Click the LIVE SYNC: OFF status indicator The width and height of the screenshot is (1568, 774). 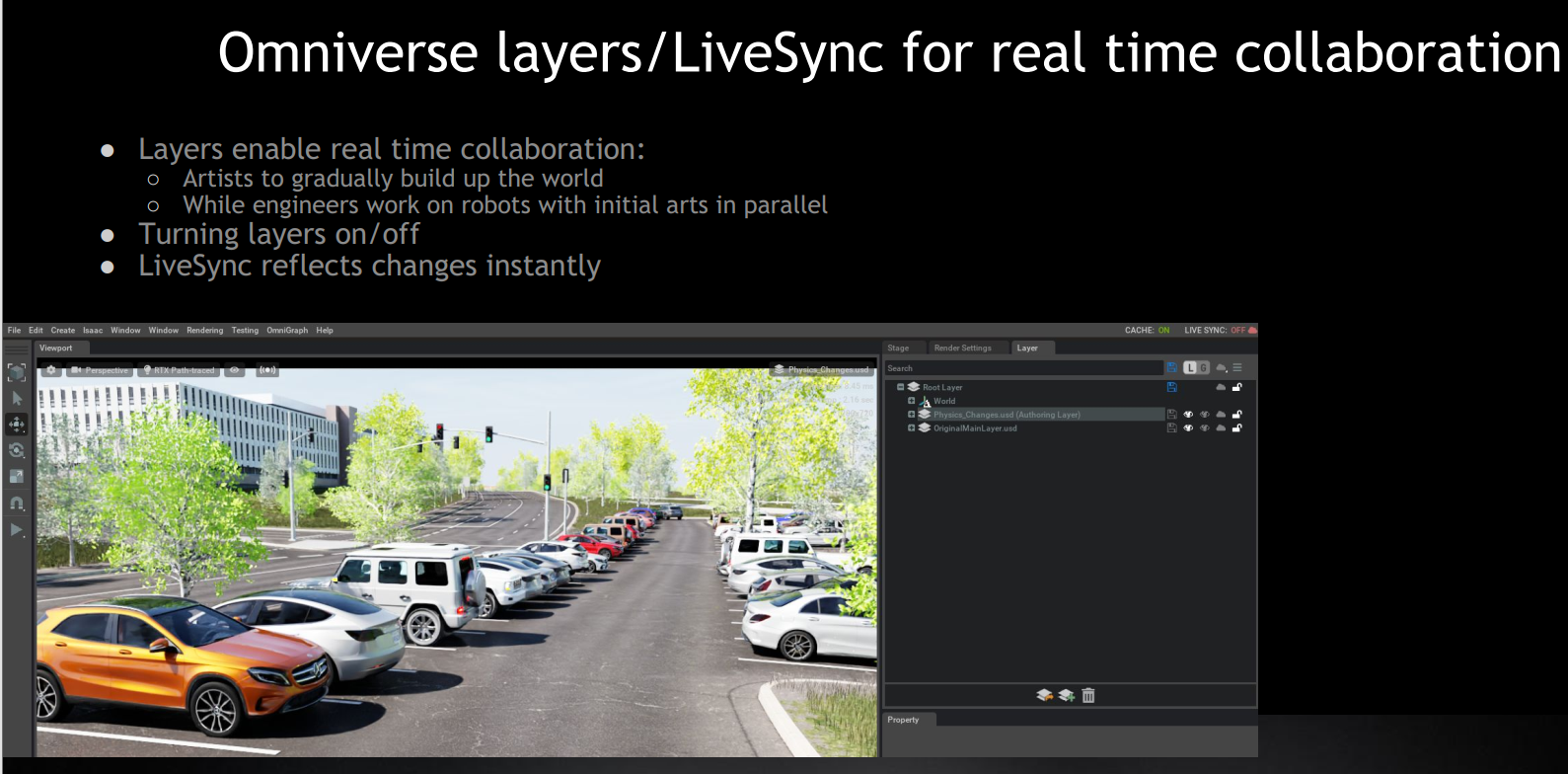click(x=1215, y=331)
